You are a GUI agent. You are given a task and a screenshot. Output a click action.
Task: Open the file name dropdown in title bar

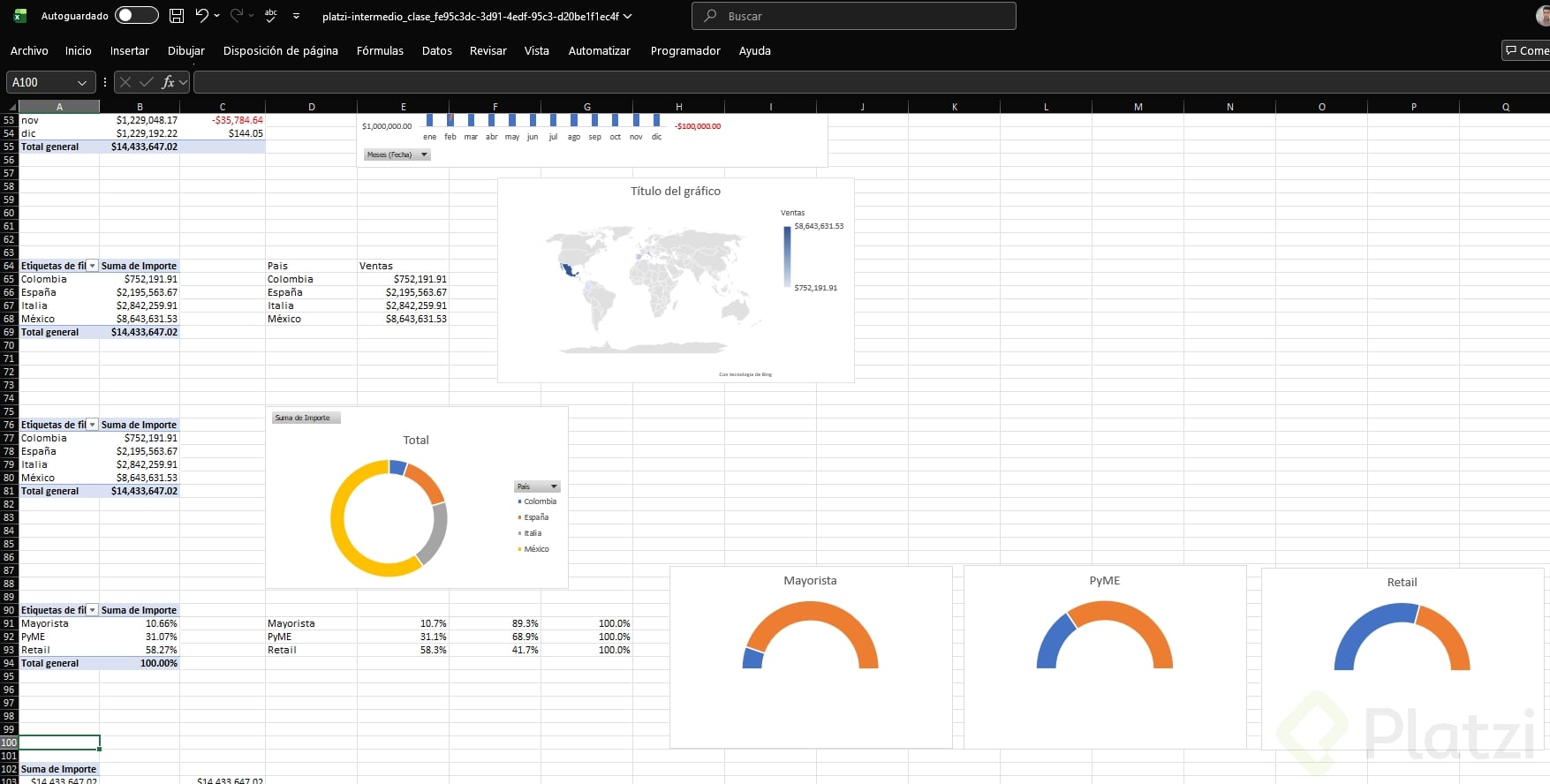pyautogui.click(x=628, y=16)
